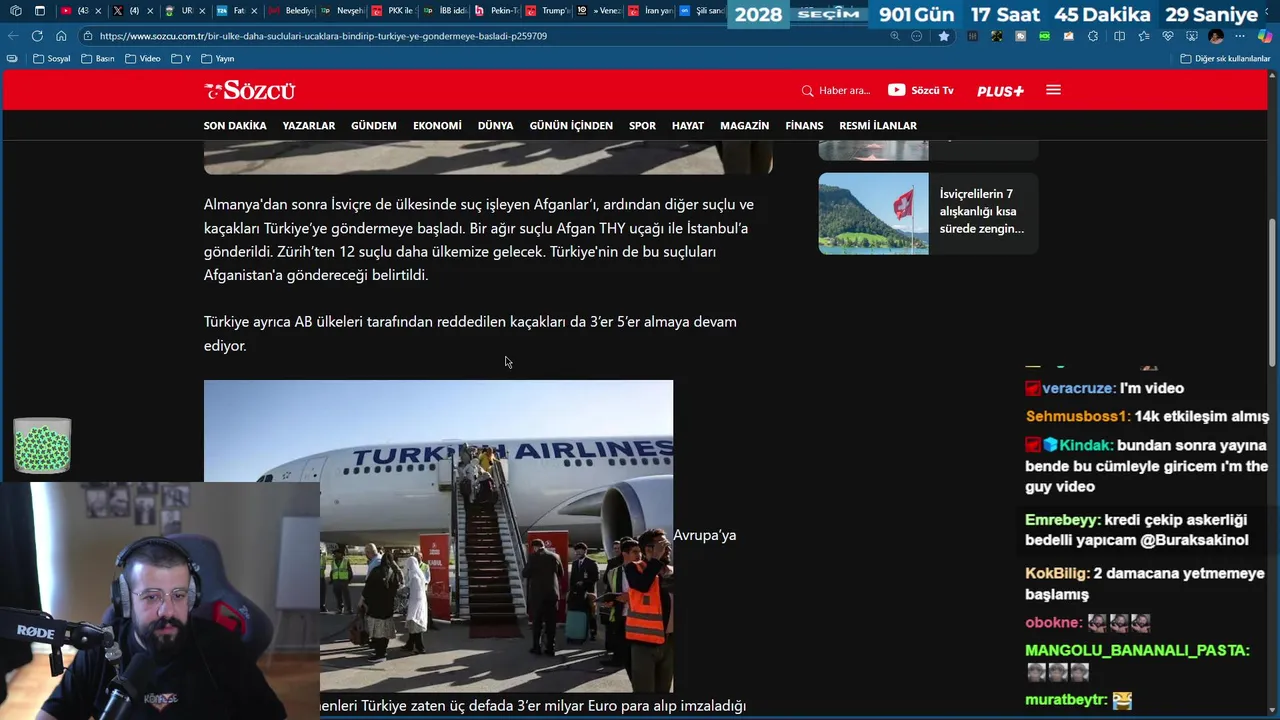The image size is (1280, 720).
Task: Click chat username Emrebeyy
Action: coord(1062,520)
